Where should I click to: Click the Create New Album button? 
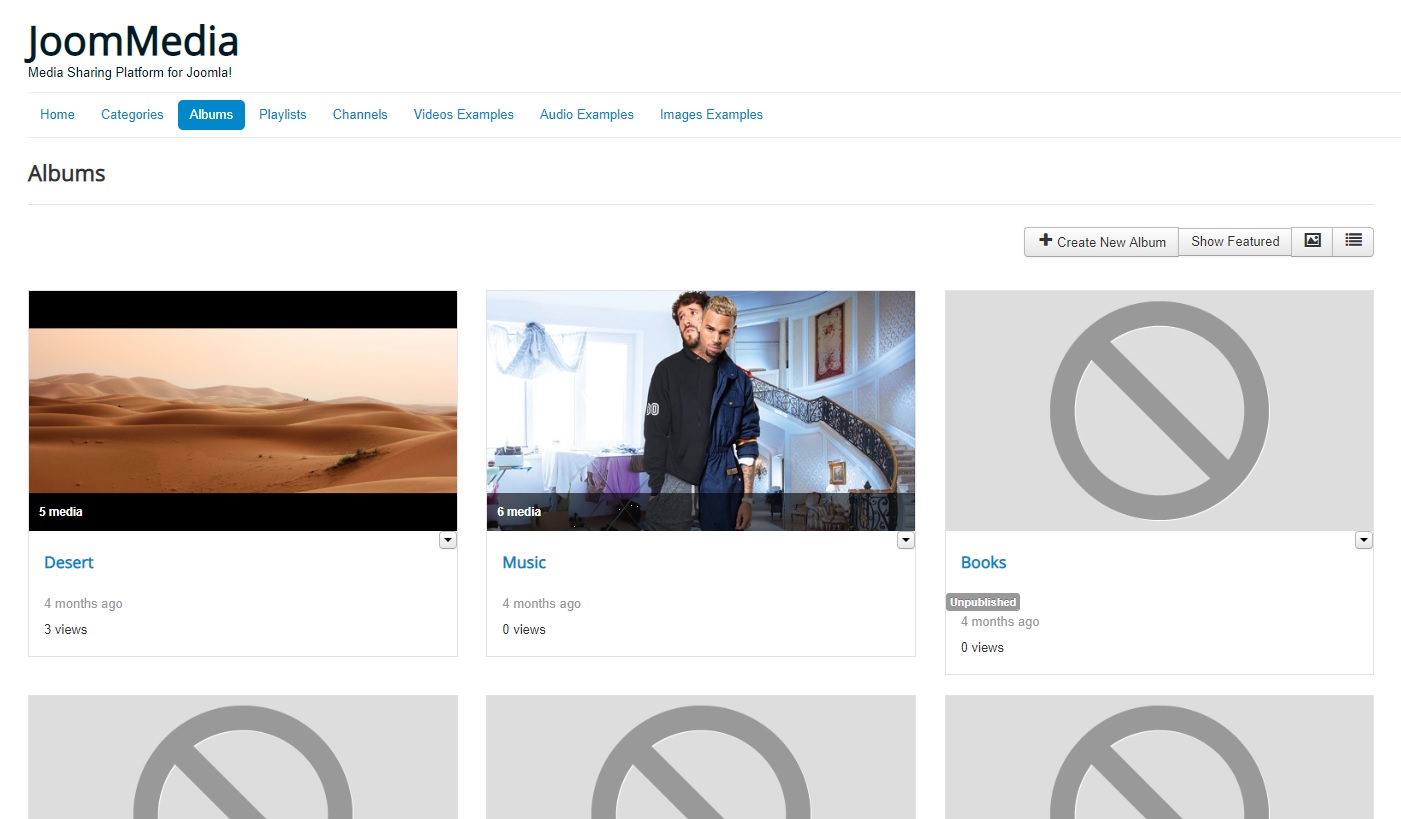click(1101, 242)
